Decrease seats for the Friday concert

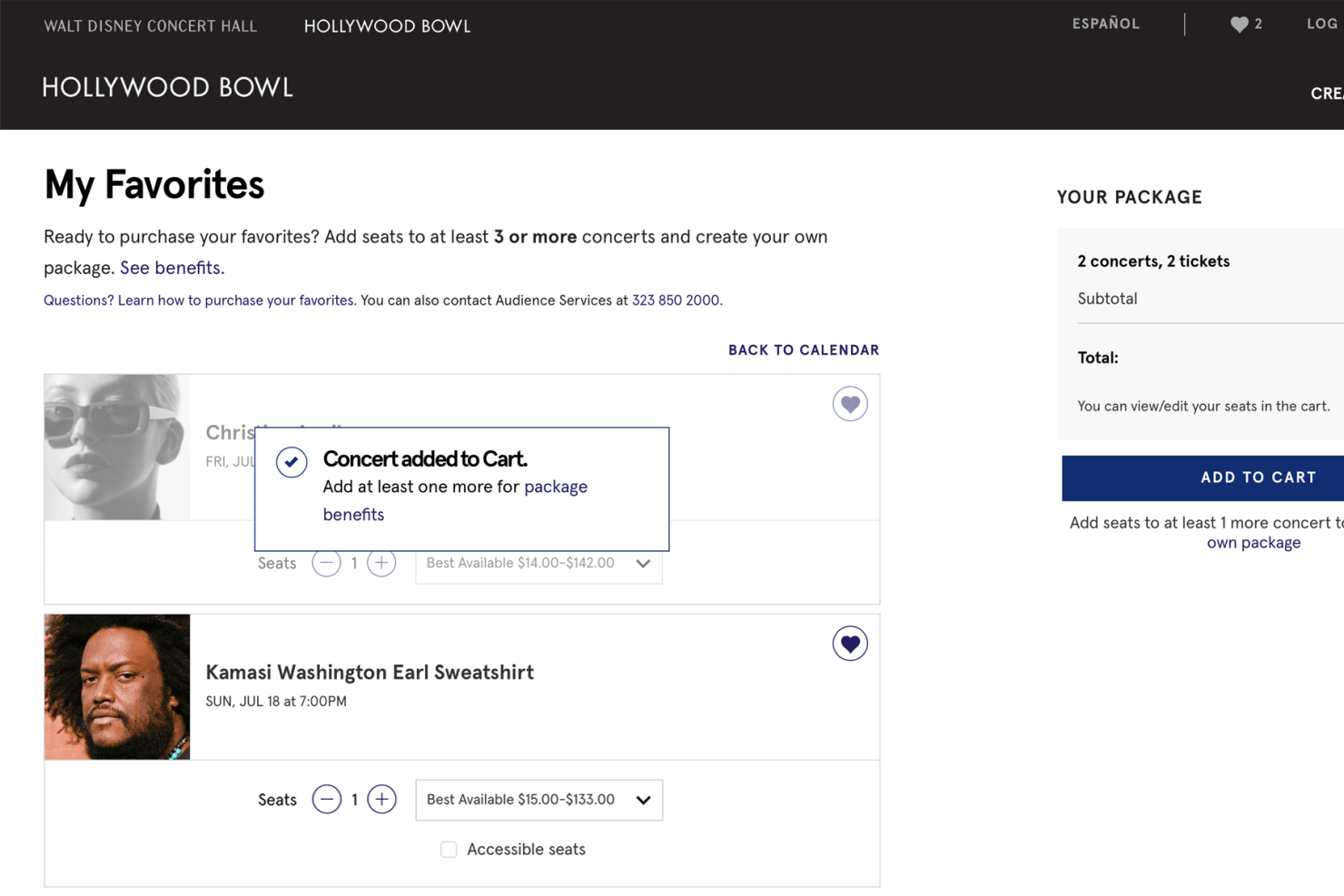click(327, 563)
